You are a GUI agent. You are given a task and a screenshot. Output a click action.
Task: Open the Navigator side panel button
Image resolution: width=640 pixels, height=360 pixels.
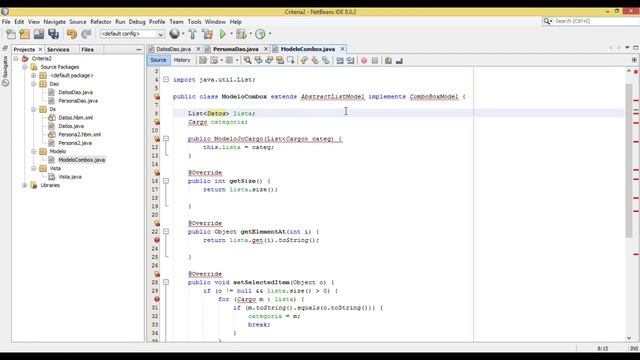(x=5, y=71)
